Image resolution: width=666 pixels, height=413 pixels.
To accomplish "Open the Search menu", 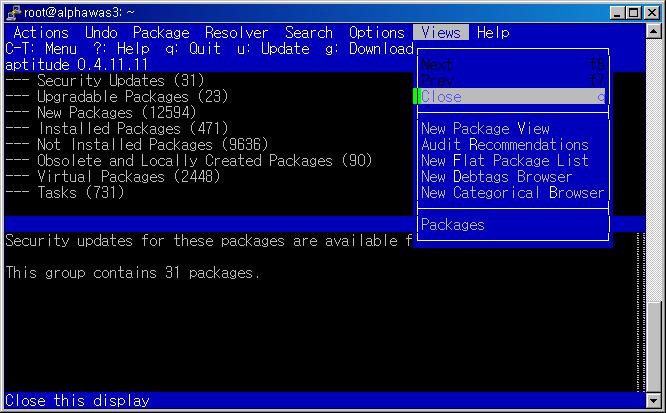I will click(309, 33).
